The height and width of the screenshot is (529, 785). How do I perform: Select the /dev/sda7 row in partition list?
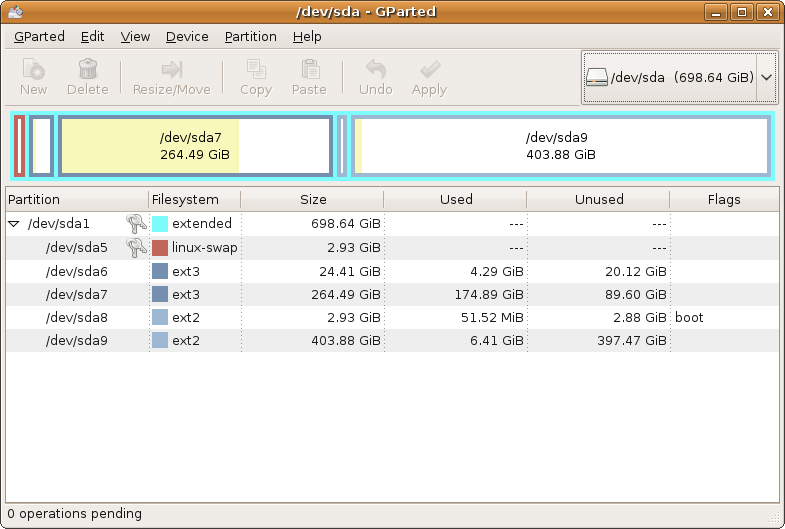coord(392,294)
